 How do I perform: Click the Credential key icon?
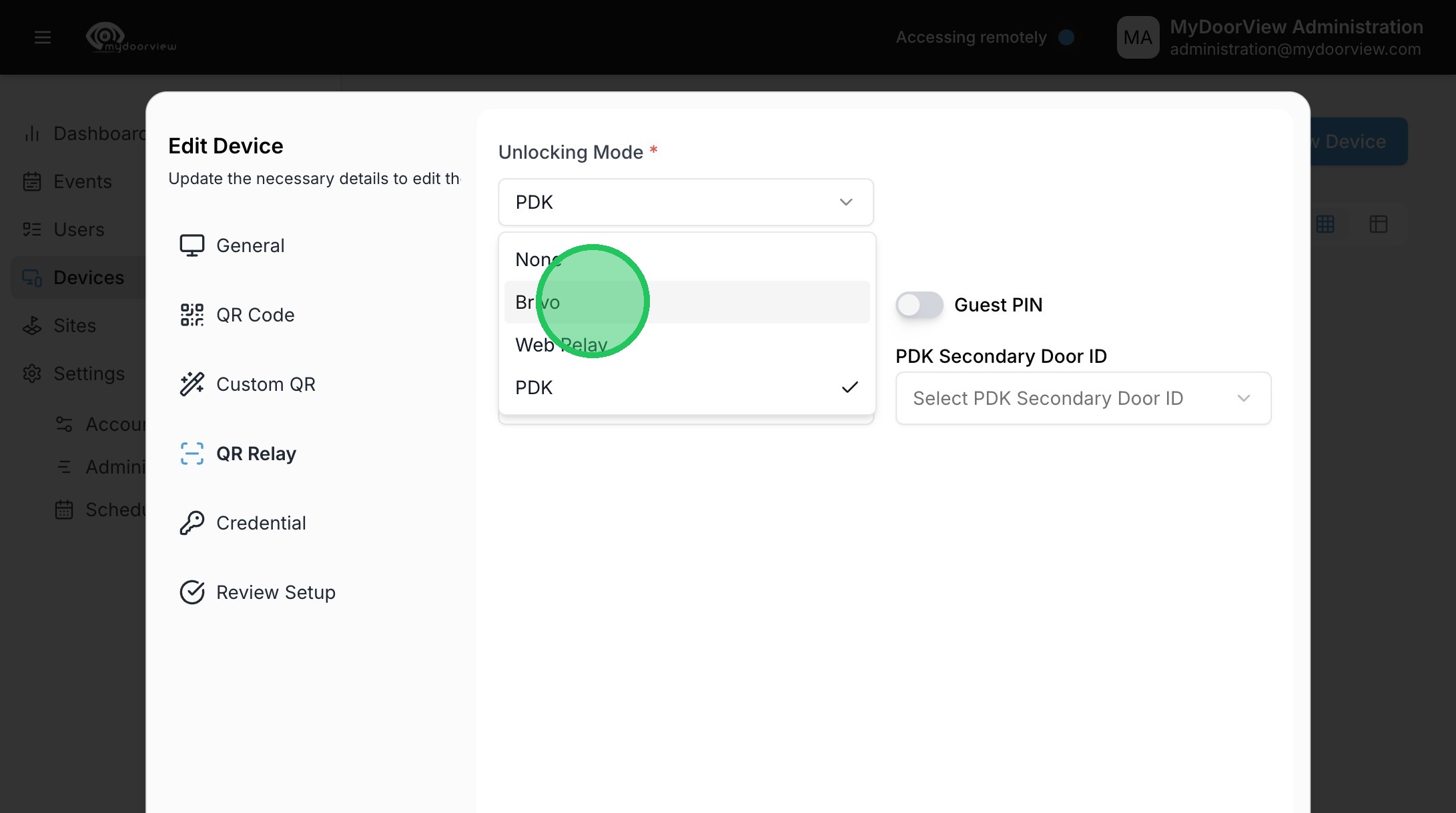pos(192,523)
